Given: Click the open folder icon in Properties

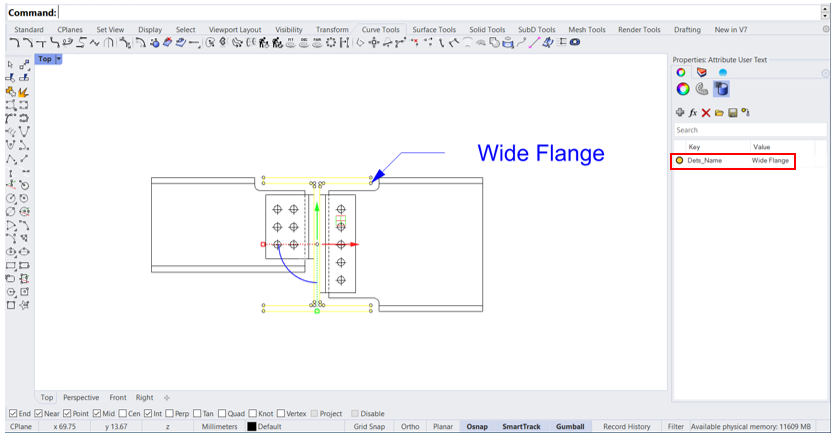Looking at the screenshot, I should point(719,113).
